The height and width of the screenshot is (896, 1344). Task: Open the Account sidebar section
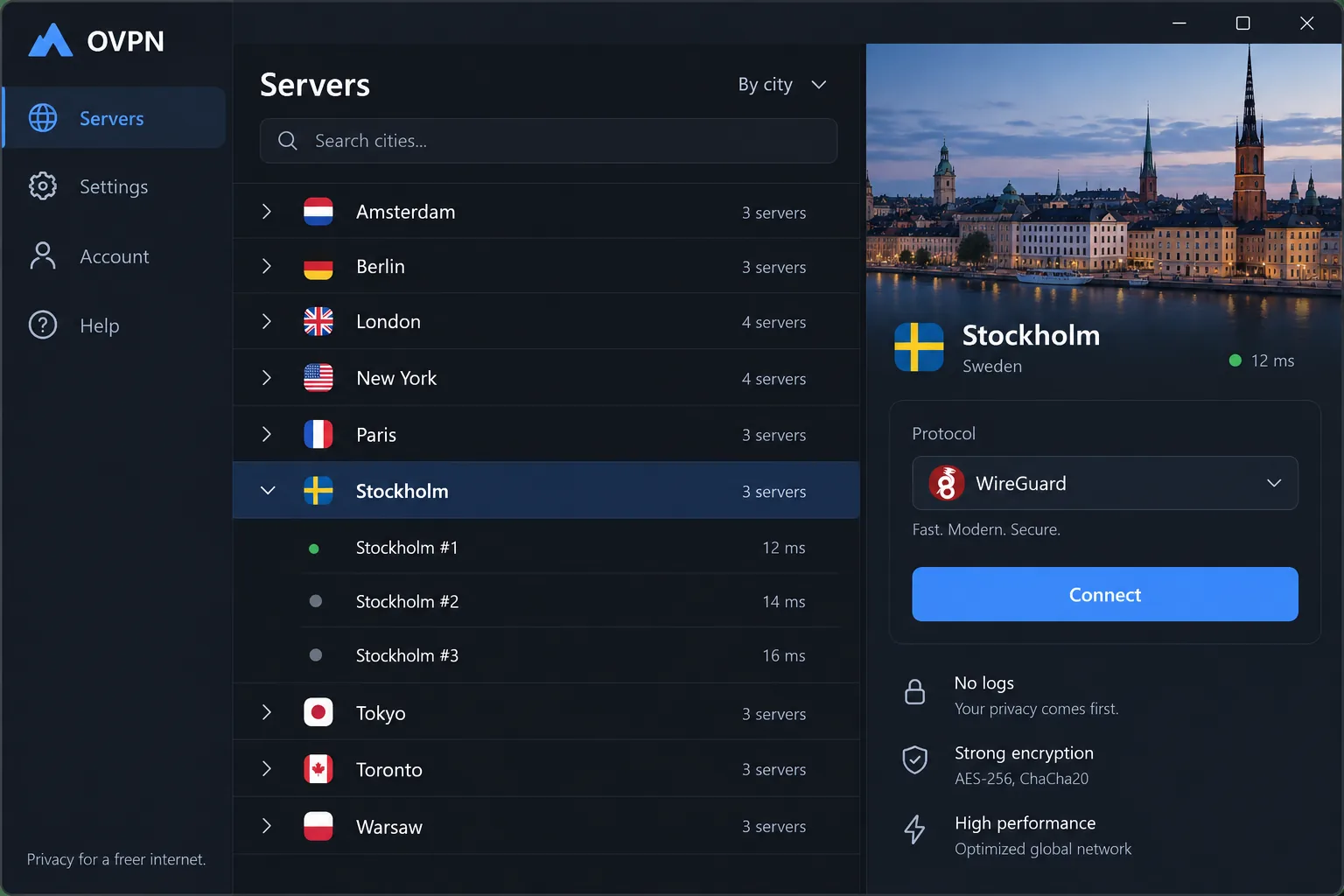[115, 255]
